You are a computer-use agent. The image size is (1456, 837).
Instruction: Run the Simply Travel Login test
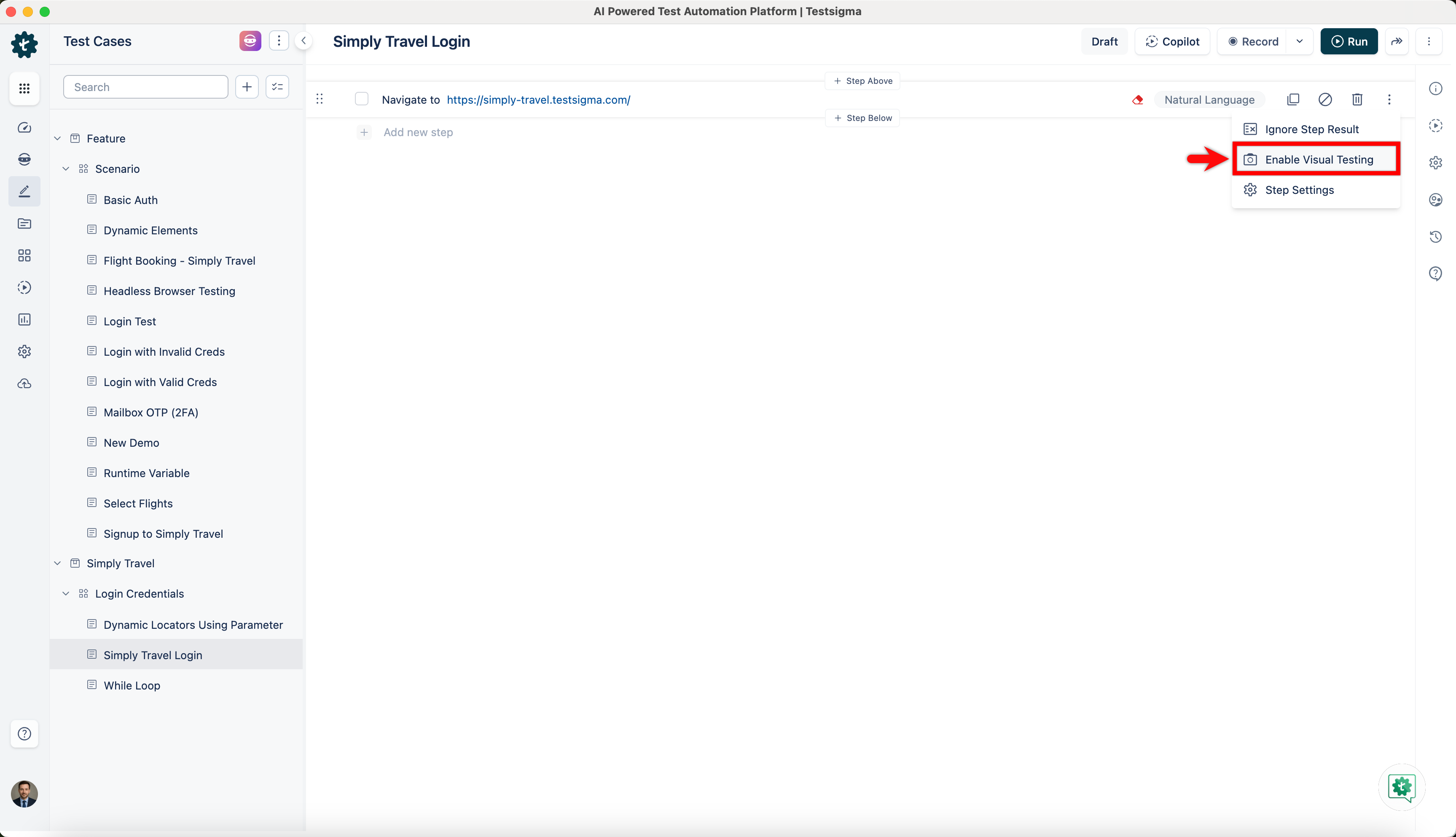tap(1350, 41)
